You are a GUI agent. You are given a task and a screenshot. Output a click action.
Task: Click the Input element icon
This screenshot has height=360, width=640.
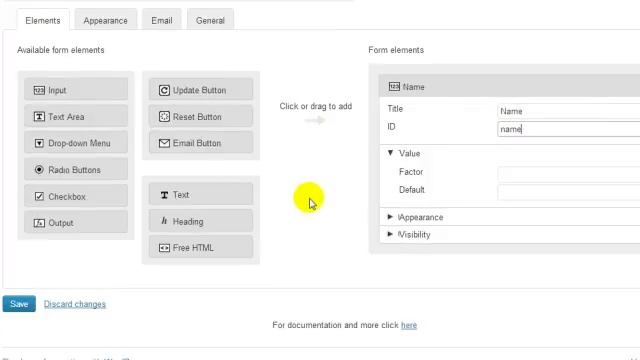tap(39, 90)
